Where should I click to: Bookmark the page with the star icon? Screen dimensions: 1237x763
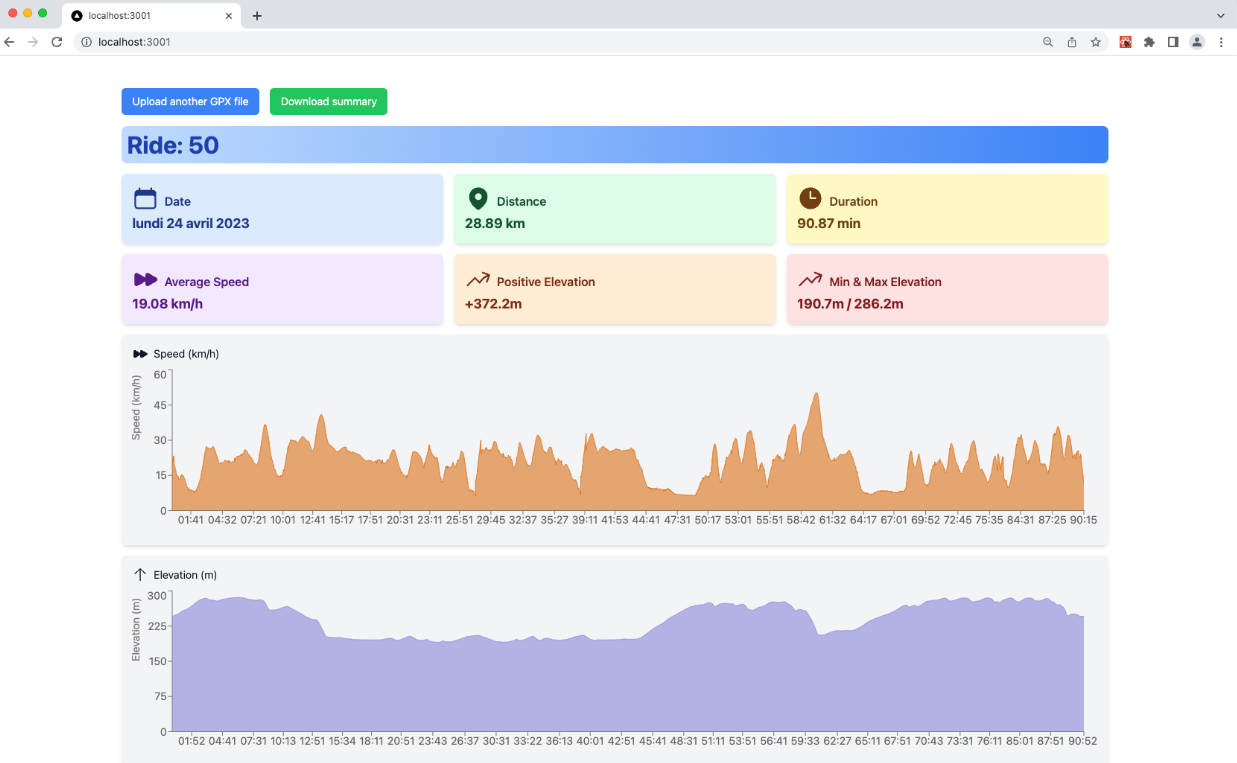click(x=1095, y=42)
